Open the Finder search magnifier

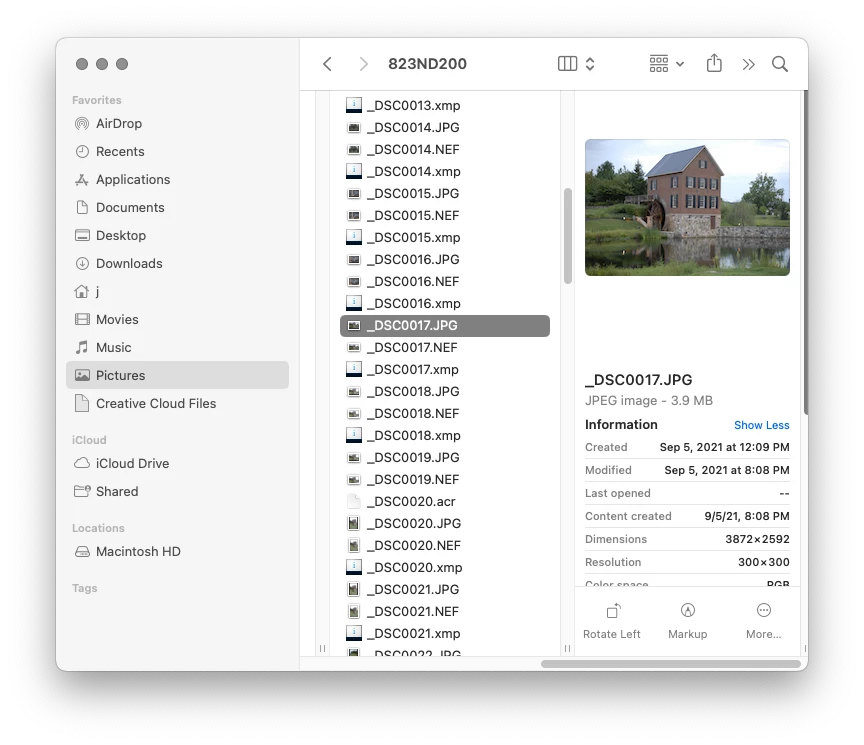pos(780,64)
